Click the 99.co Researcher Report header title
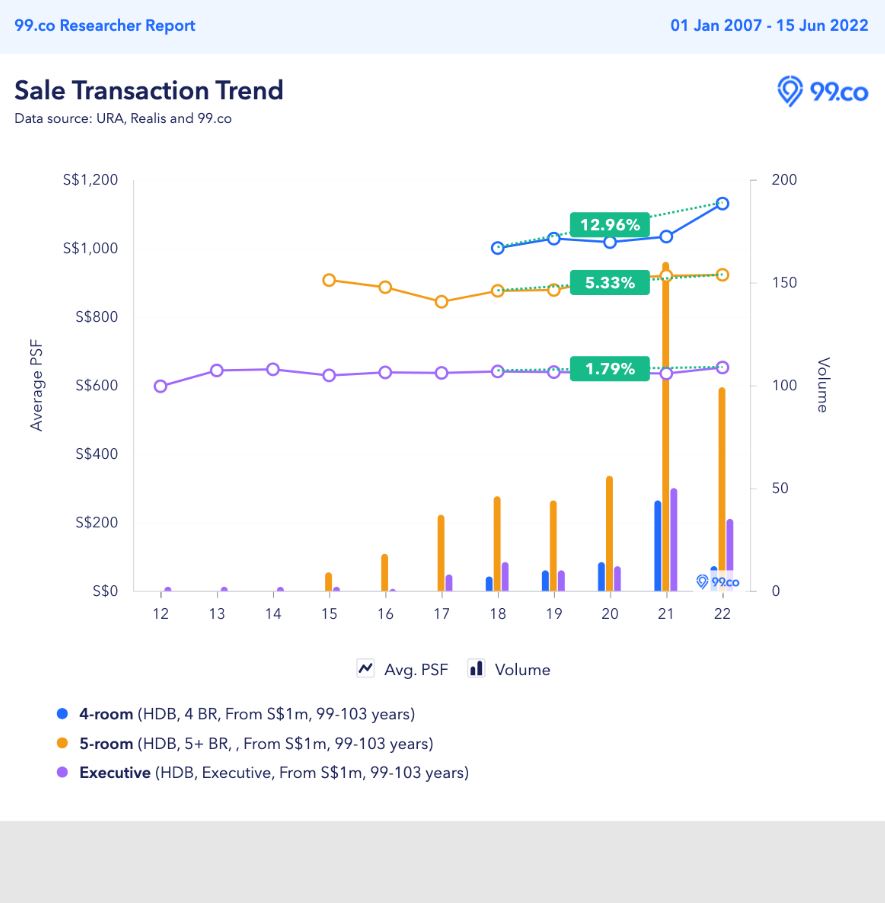The width and height of the screenshot is (885, 903). (x=105, y=26)
